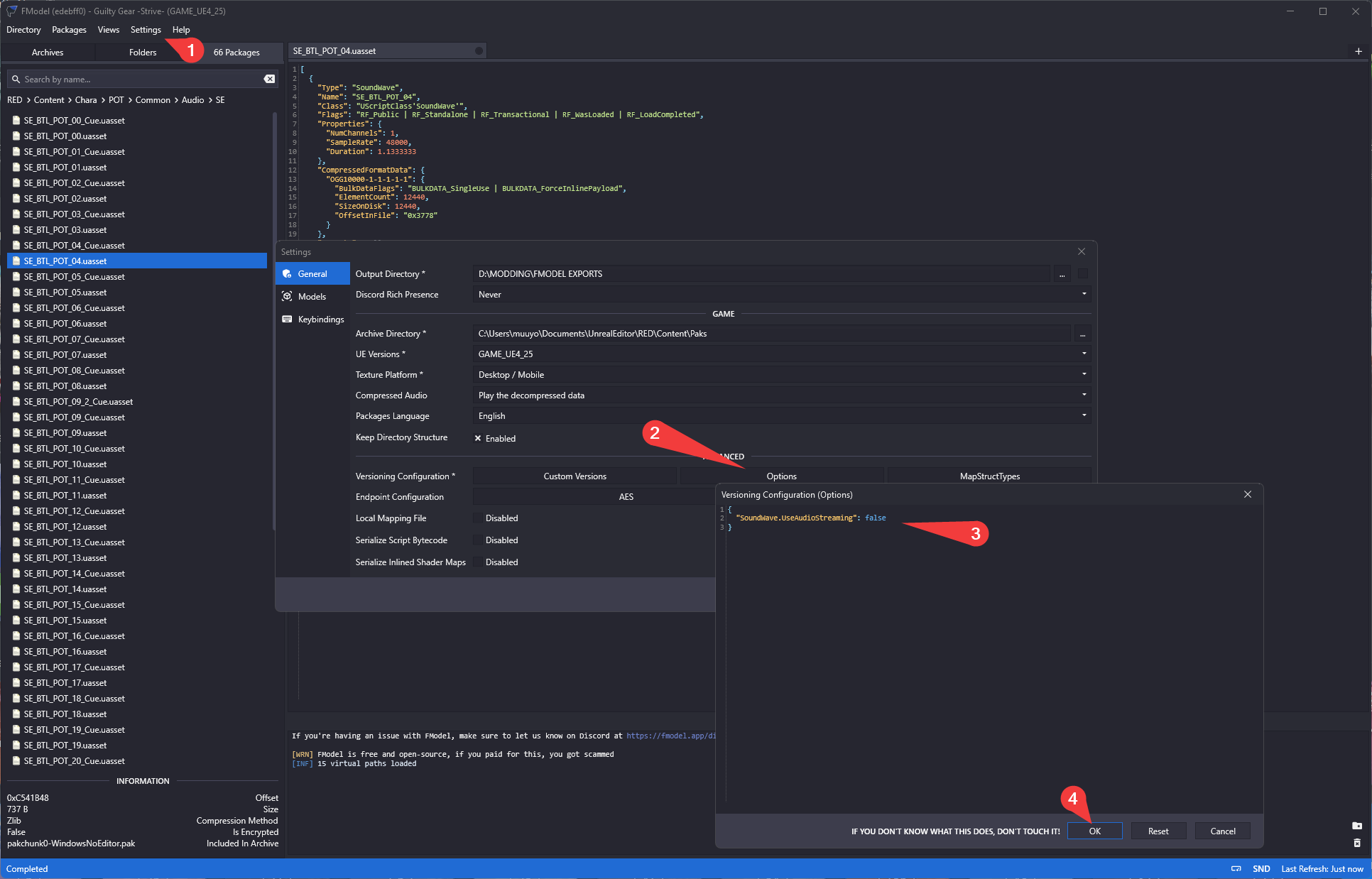Click file icon of SE_BTL_POT_20_Cue.uasset
This screenshot has height=879, width=1372.
tap(16, 760)
